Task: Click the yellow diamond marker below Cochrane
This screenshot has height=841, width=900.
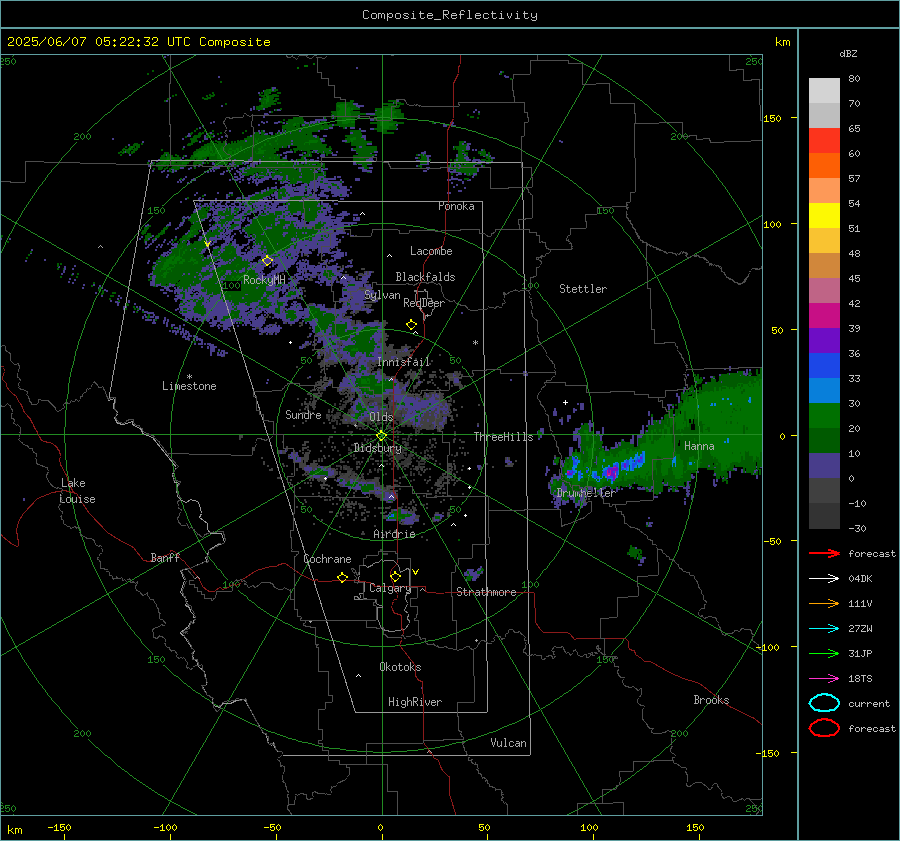Action: [x=343, y=577]
